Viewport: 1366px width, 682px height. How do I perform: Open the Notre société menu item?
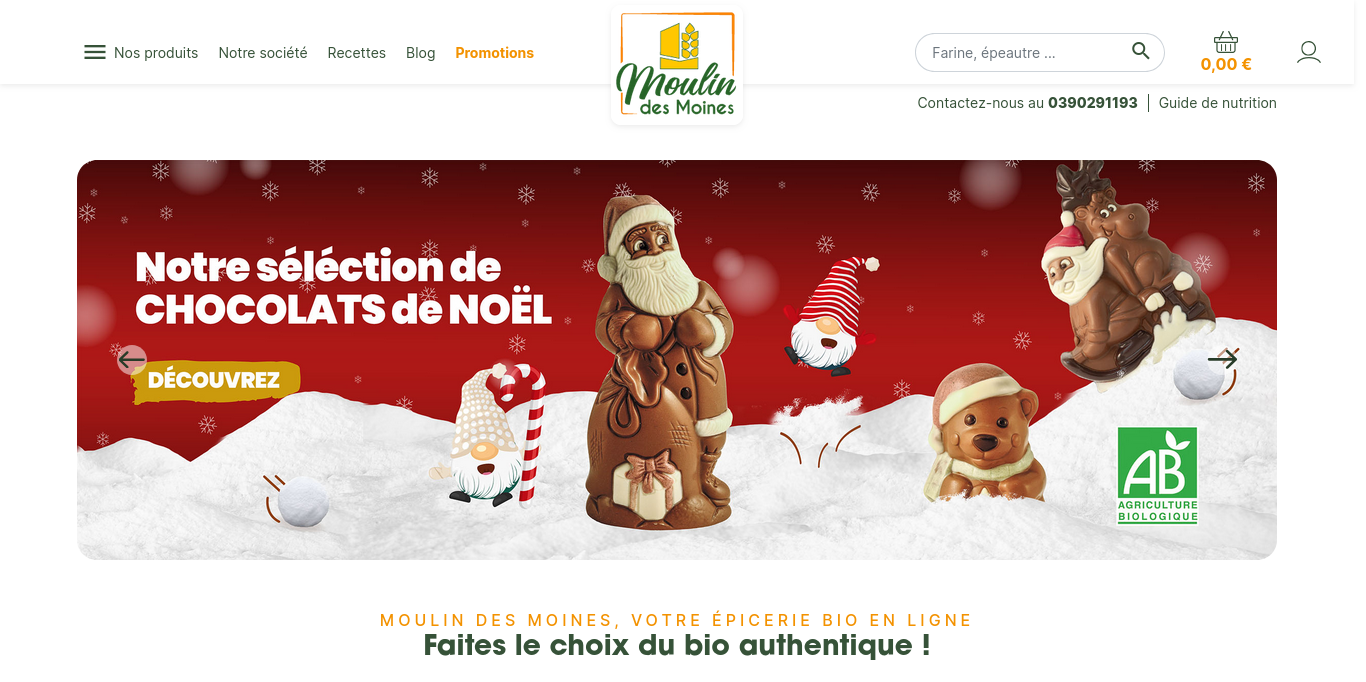[x=263, y=53]
